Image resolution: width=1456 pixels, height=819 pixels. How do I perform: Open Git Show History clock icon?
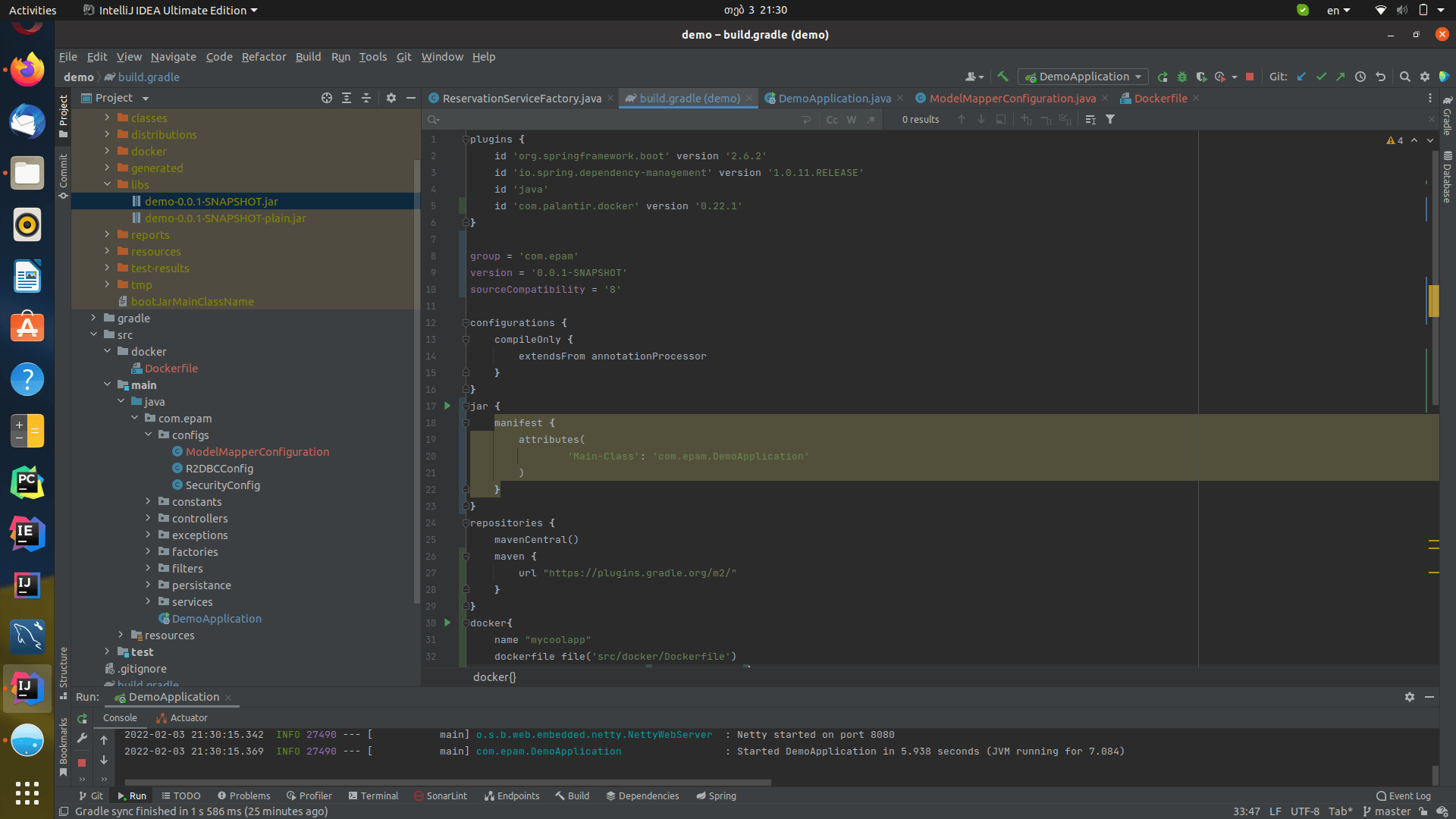pos(1360,77)
